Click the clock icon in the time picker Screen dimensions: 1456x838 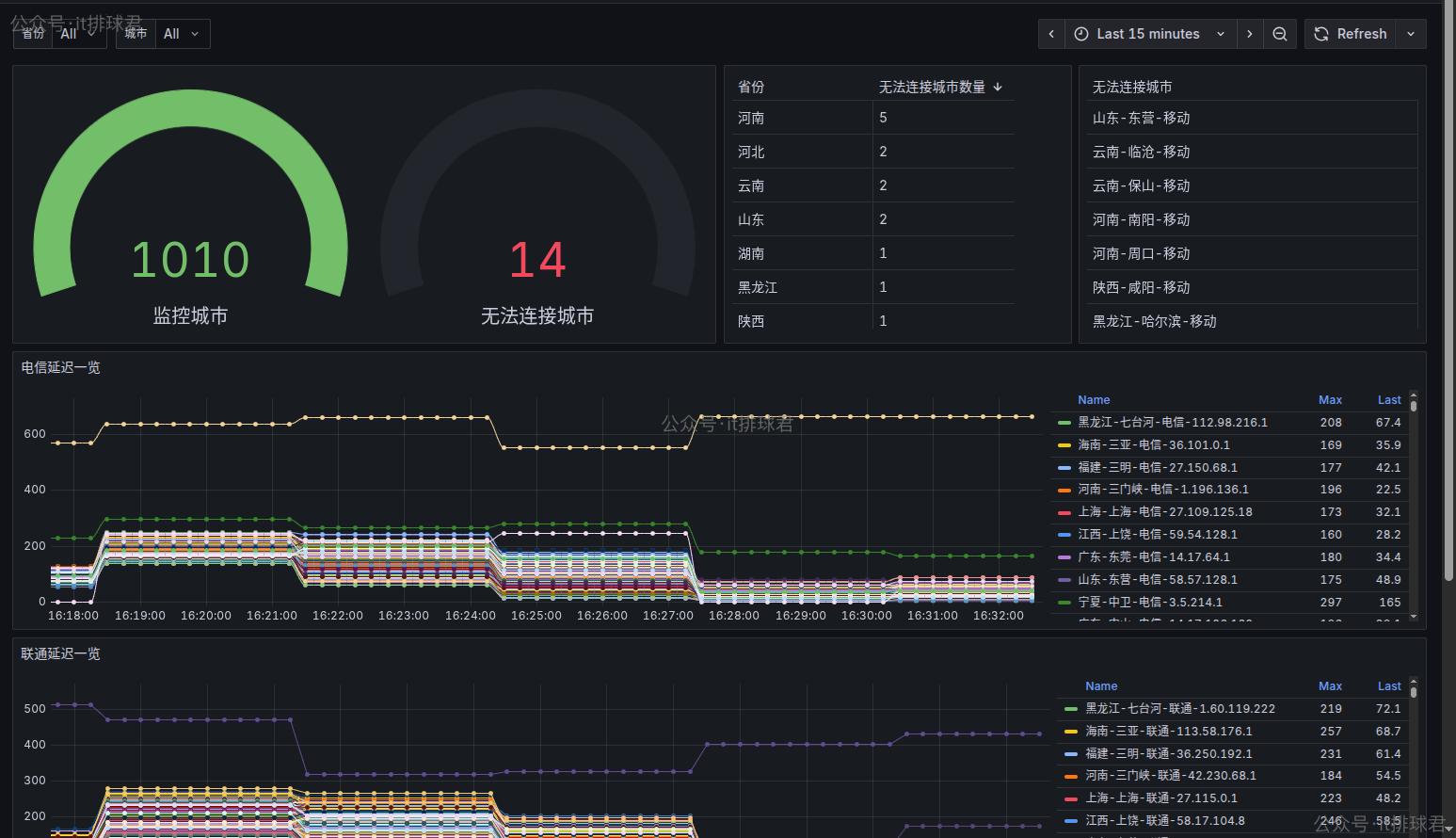click(x=1080, y=33)
